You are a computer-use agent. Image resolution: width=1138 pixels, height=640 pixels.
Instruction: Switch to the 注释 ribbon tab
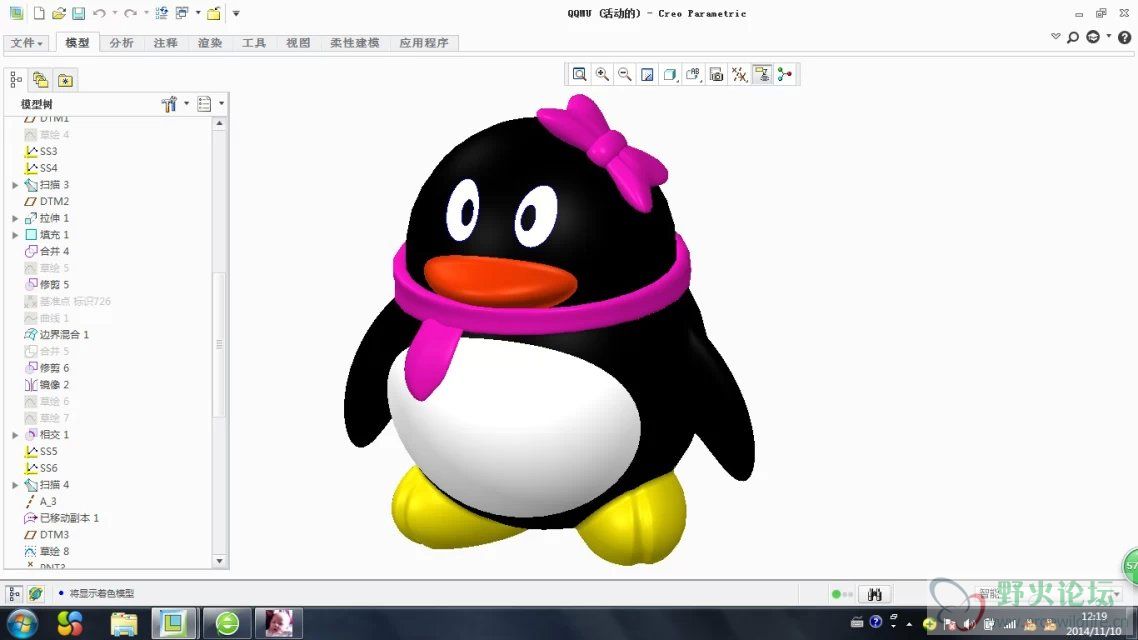[x=165, y=43]
